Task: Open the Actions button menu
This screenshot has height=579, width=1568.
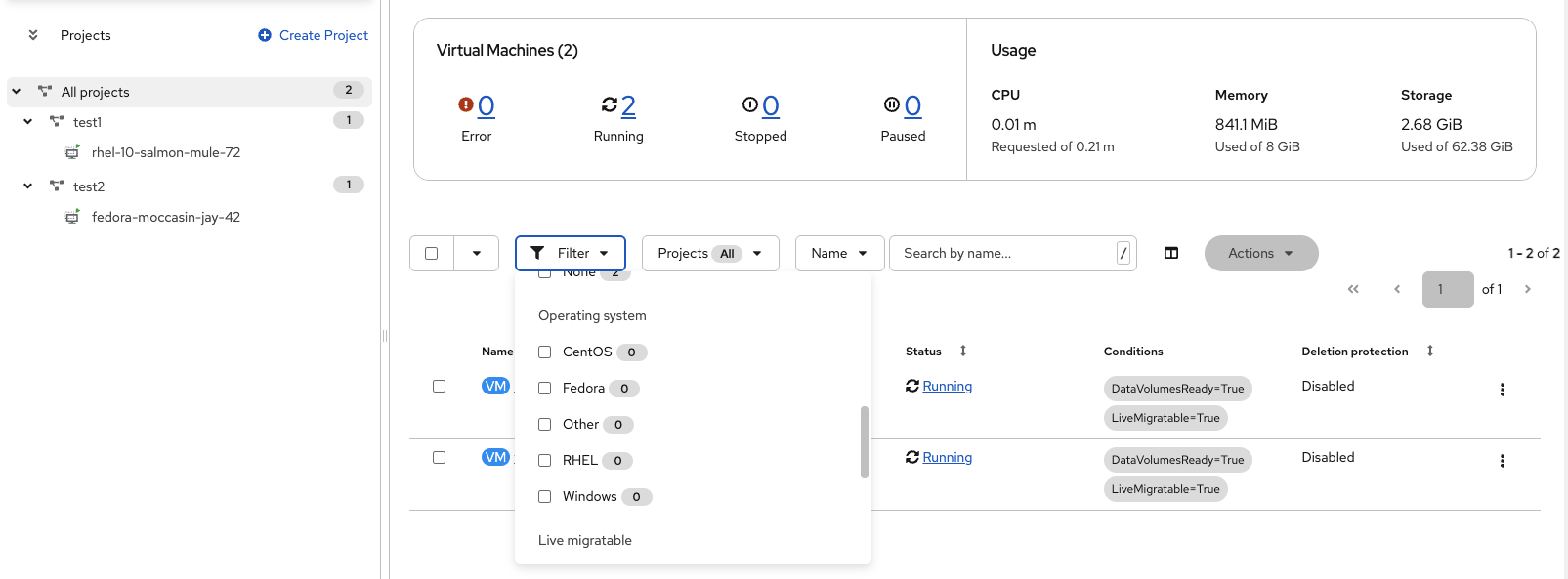Action: click(x=1260, y=253)
